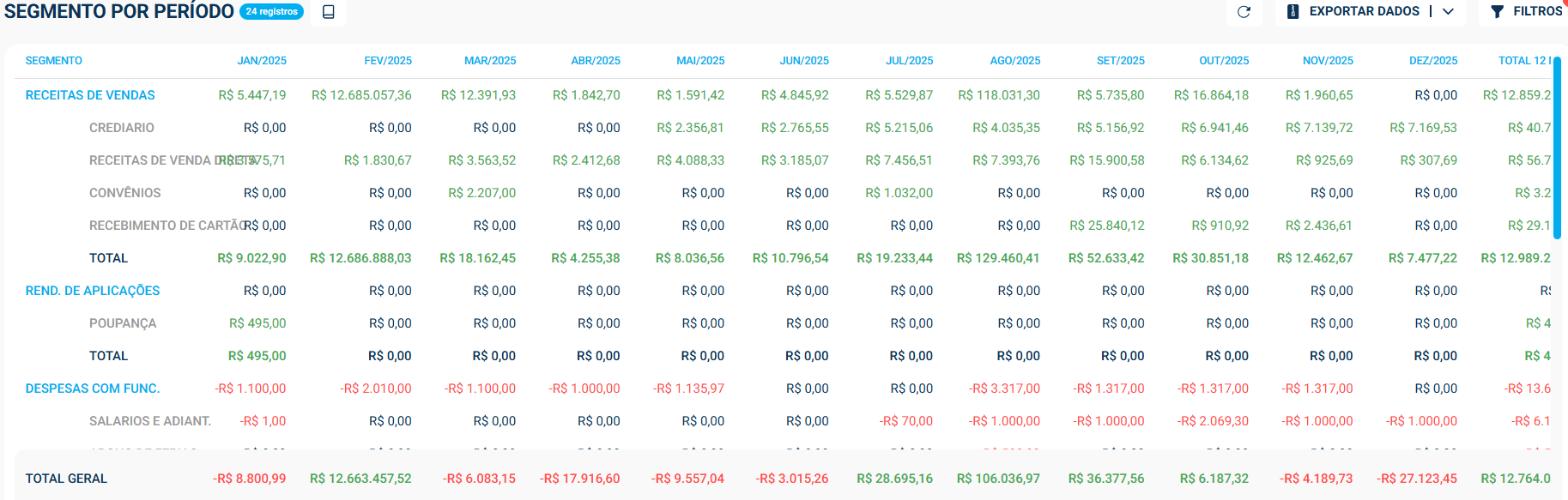Click the JAN/2025 column header

click(262, 61)
